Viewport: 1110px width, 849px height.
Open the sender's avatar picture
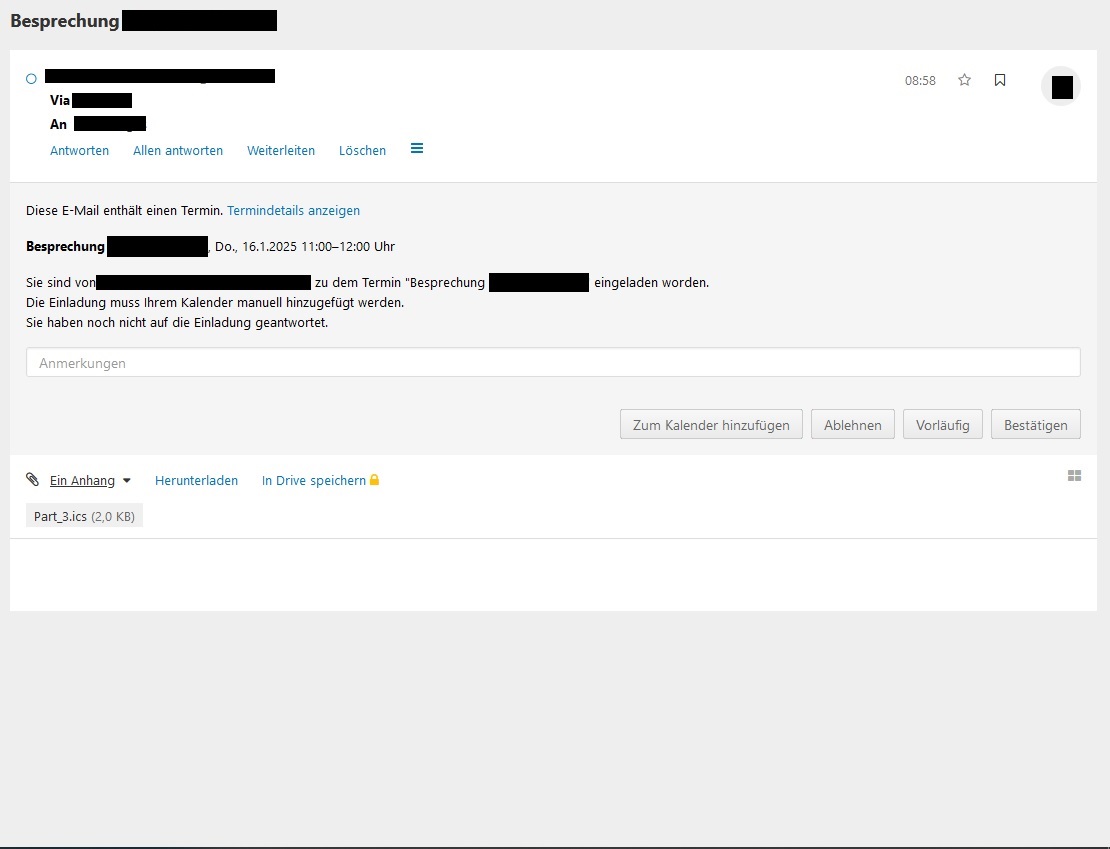click(x=1060, y=86)
